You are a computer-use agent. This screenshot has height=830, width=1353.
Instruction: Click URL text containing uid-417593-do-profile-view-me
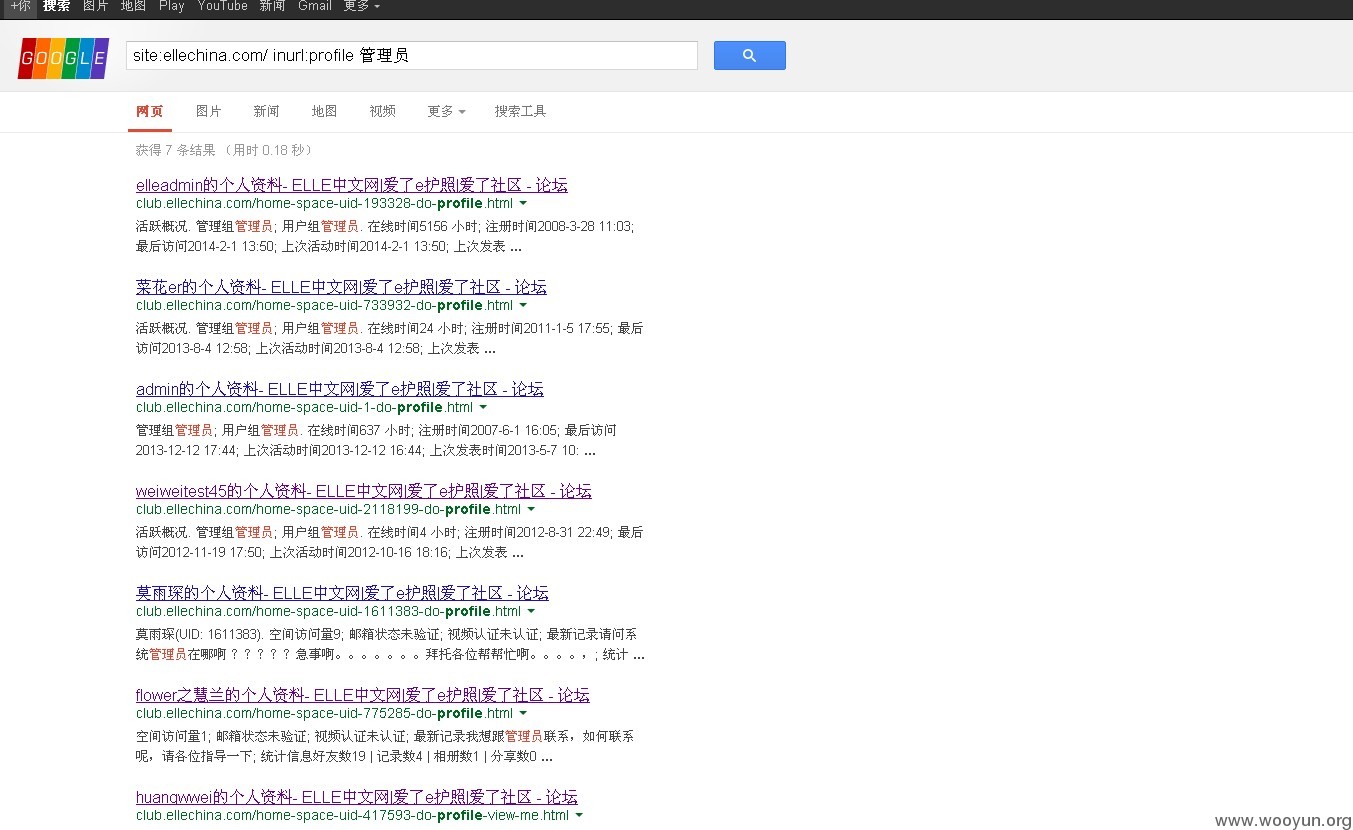pyautogui.click(x=352, y=816)
